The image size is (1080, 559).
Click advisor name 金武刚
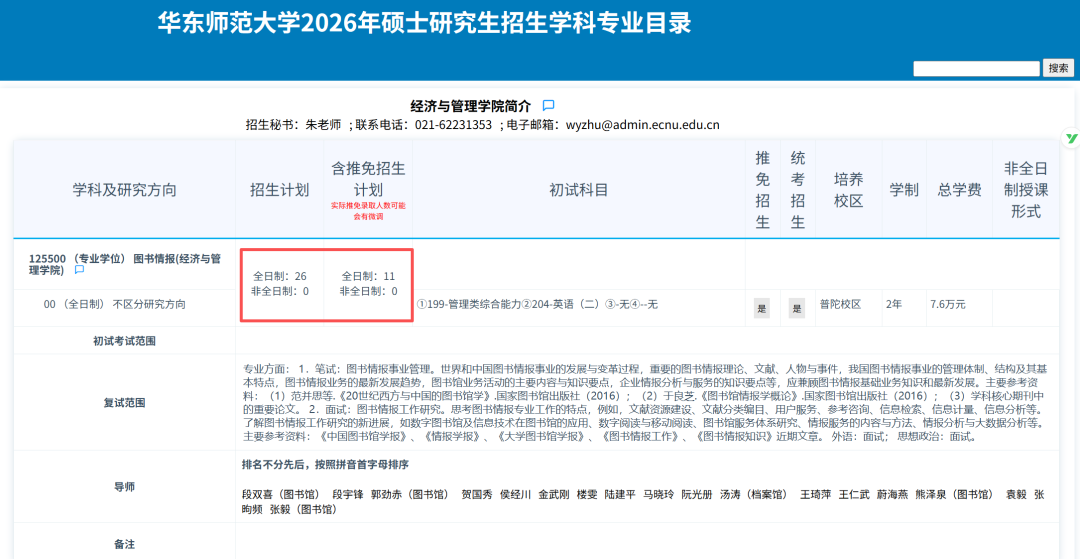554,494
